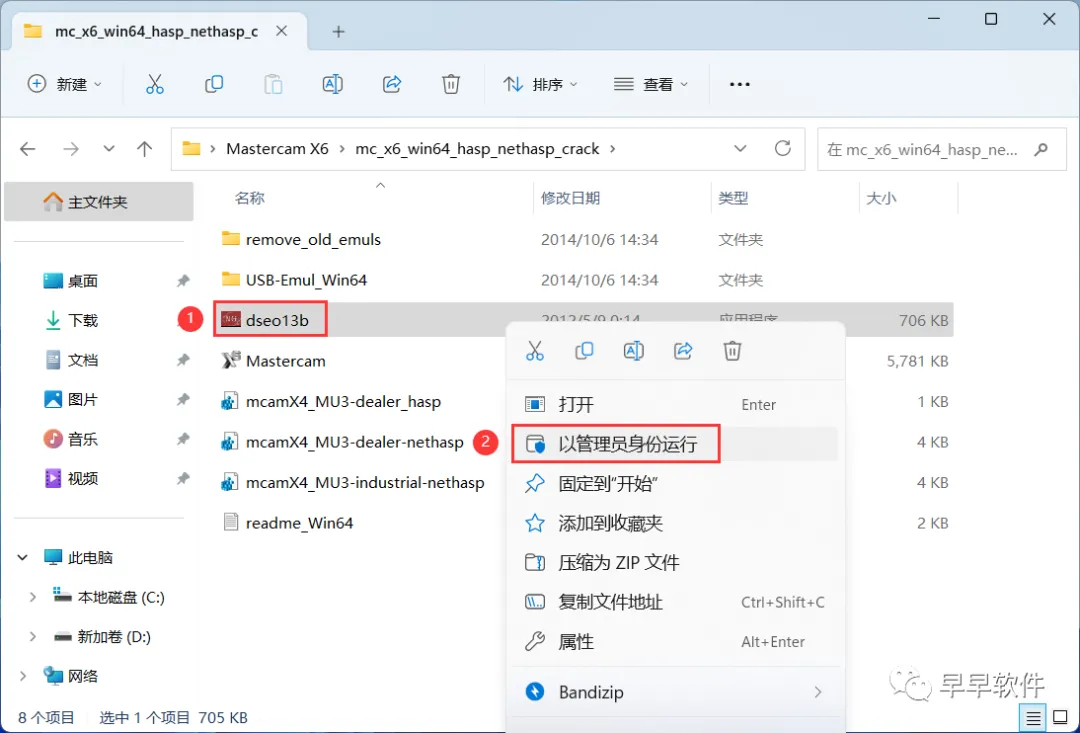The image size is (1080, 733).
Task: Click the pin icon next to 音乐
Action: coord(183,439)
